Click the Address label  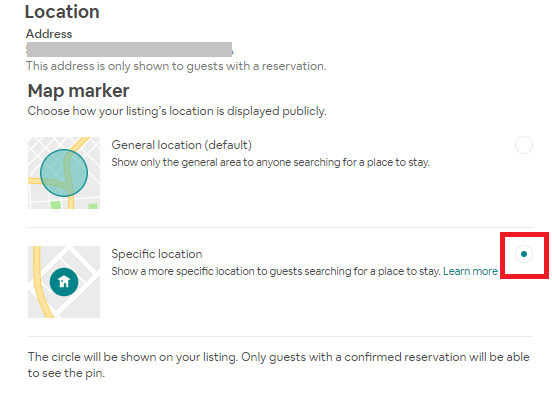(49, 34)
